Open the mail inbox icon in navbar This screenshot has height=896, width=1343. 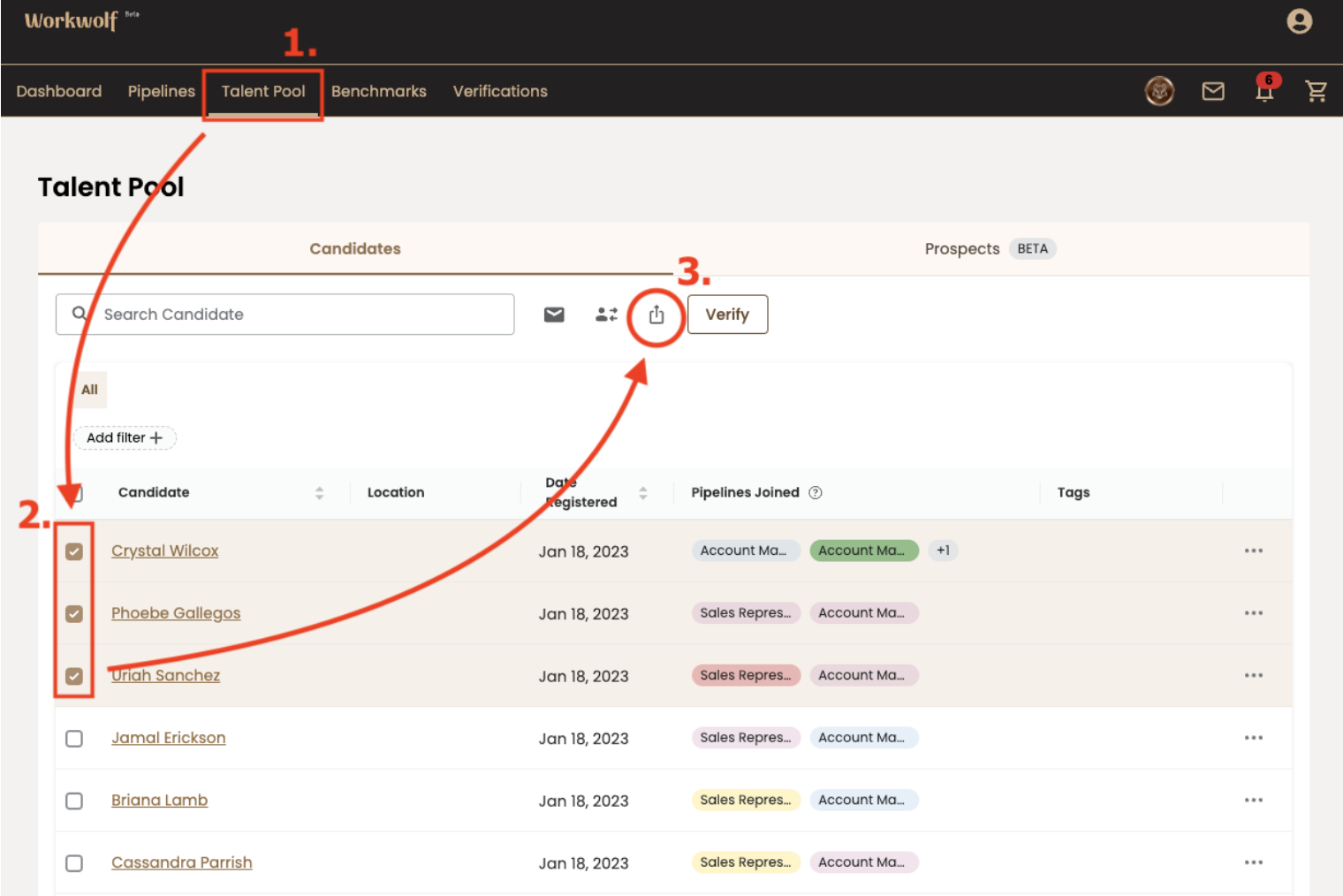(x=1213, y=91)
